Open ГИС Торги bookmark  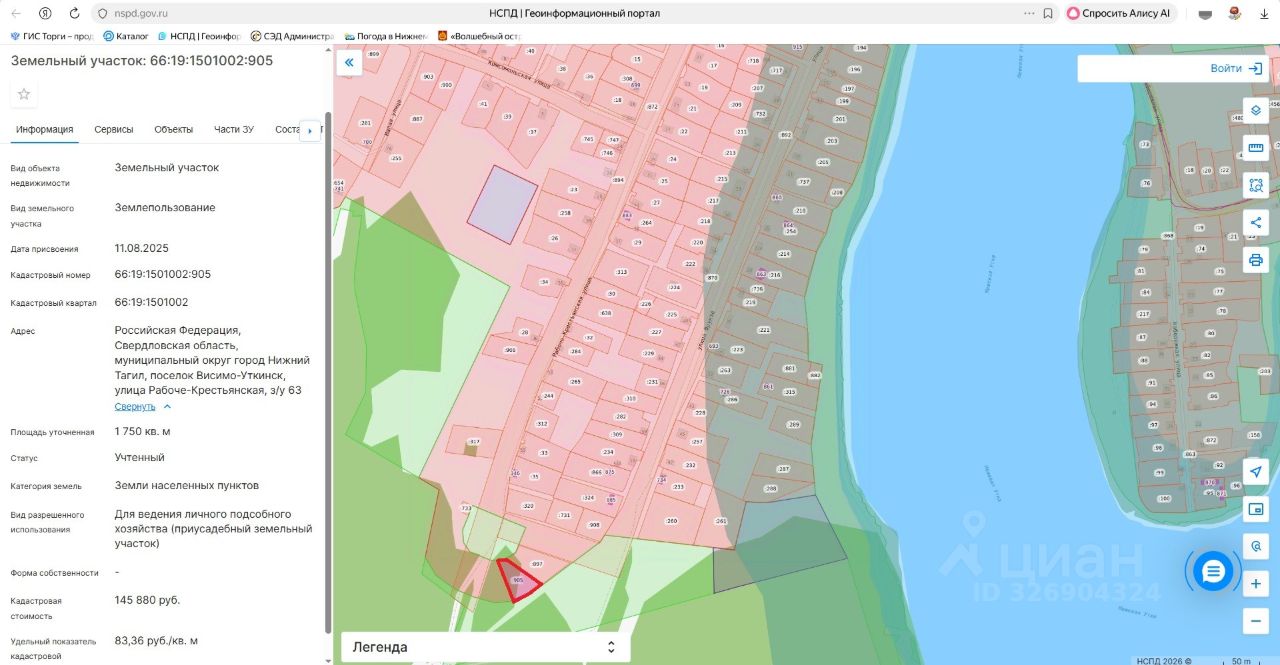pyautogui.click(x=51, y=36)
